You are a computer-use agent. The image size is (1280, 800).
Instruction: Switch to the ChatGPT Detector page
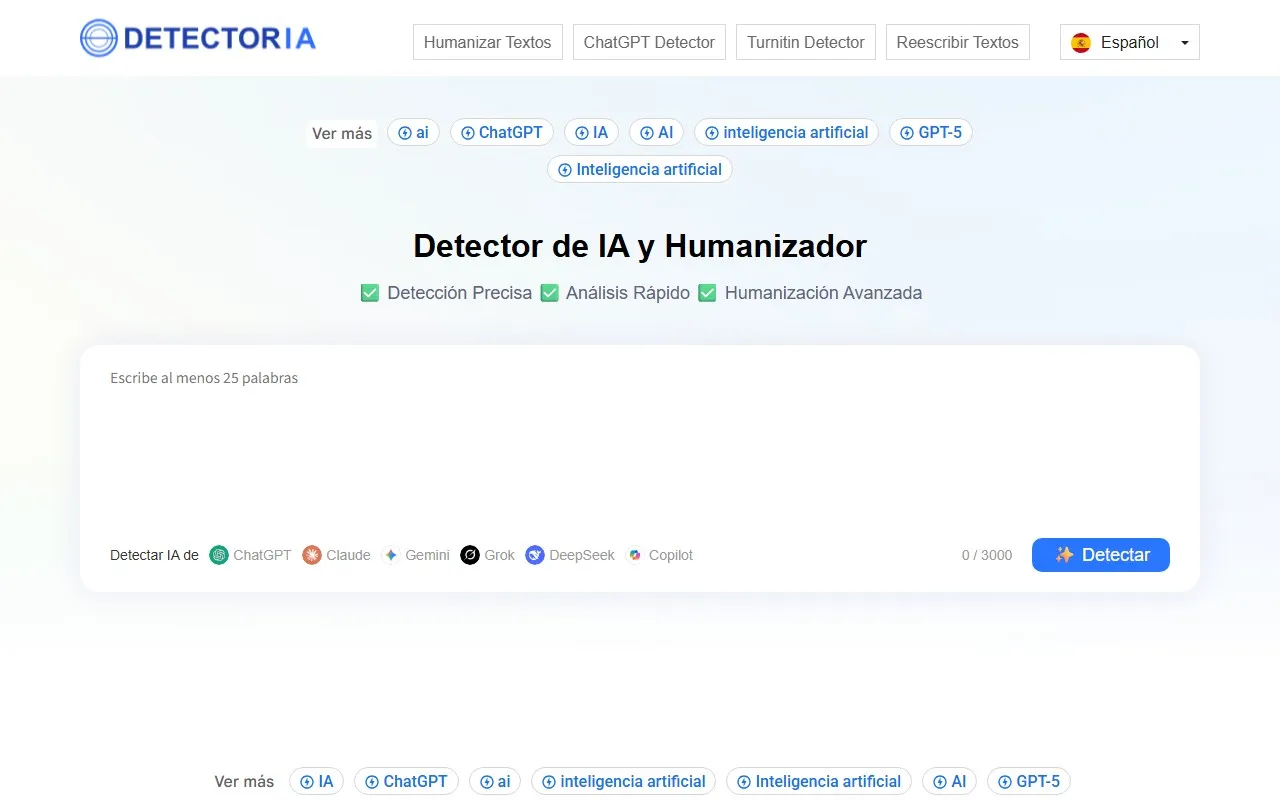tap(649, 42)
